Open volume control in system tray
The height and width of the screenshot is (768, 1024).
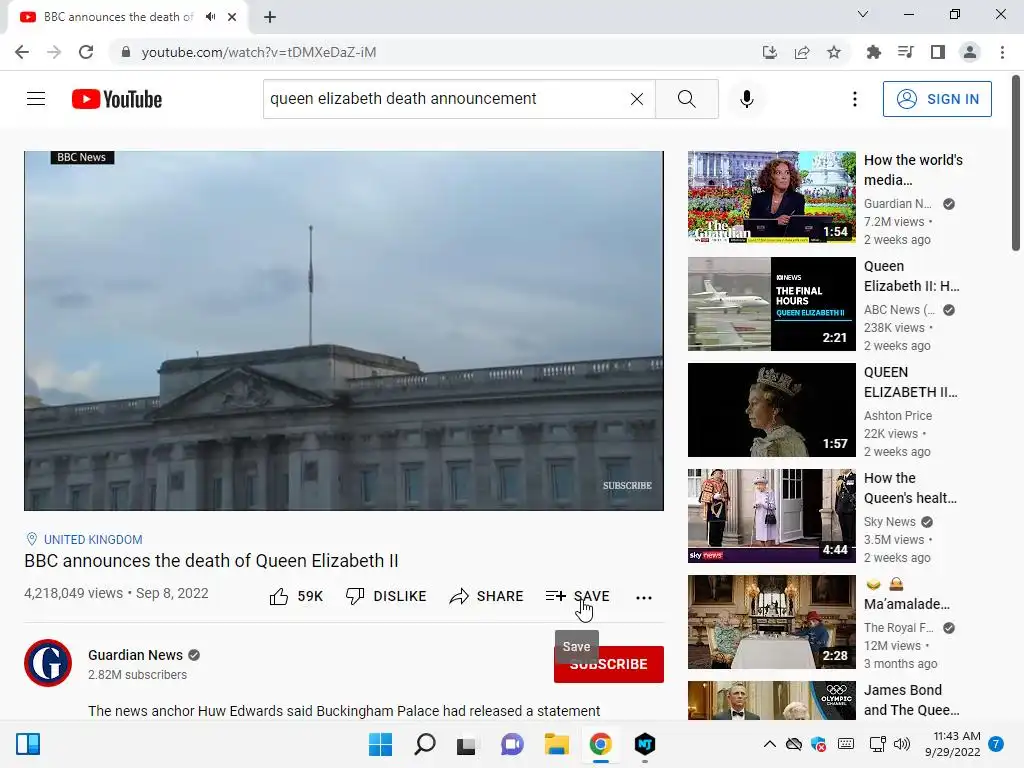(902, 744)
